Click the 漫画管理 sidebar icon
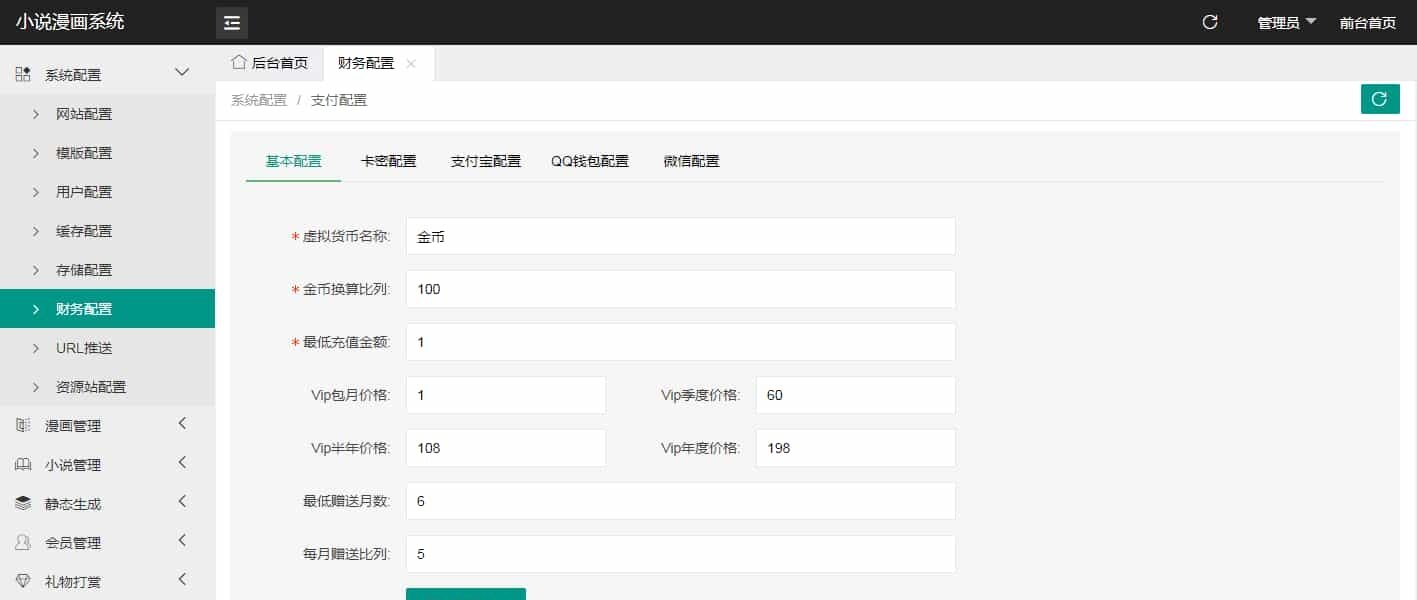Screen dimensions: 1417x600 pyautogui.click(x=20, y=425)
